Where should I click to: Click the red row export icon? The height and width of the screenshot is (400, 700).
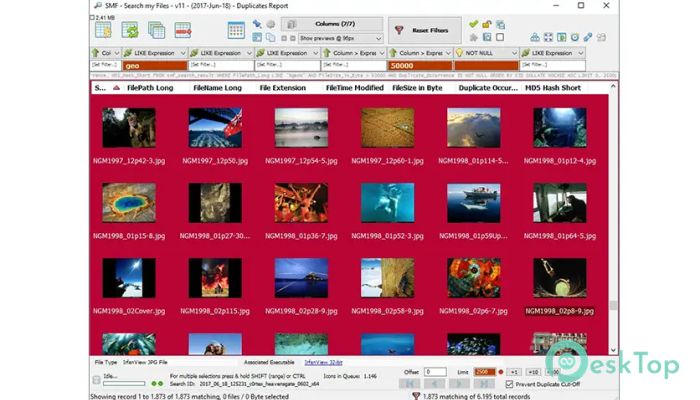[183, 30]
